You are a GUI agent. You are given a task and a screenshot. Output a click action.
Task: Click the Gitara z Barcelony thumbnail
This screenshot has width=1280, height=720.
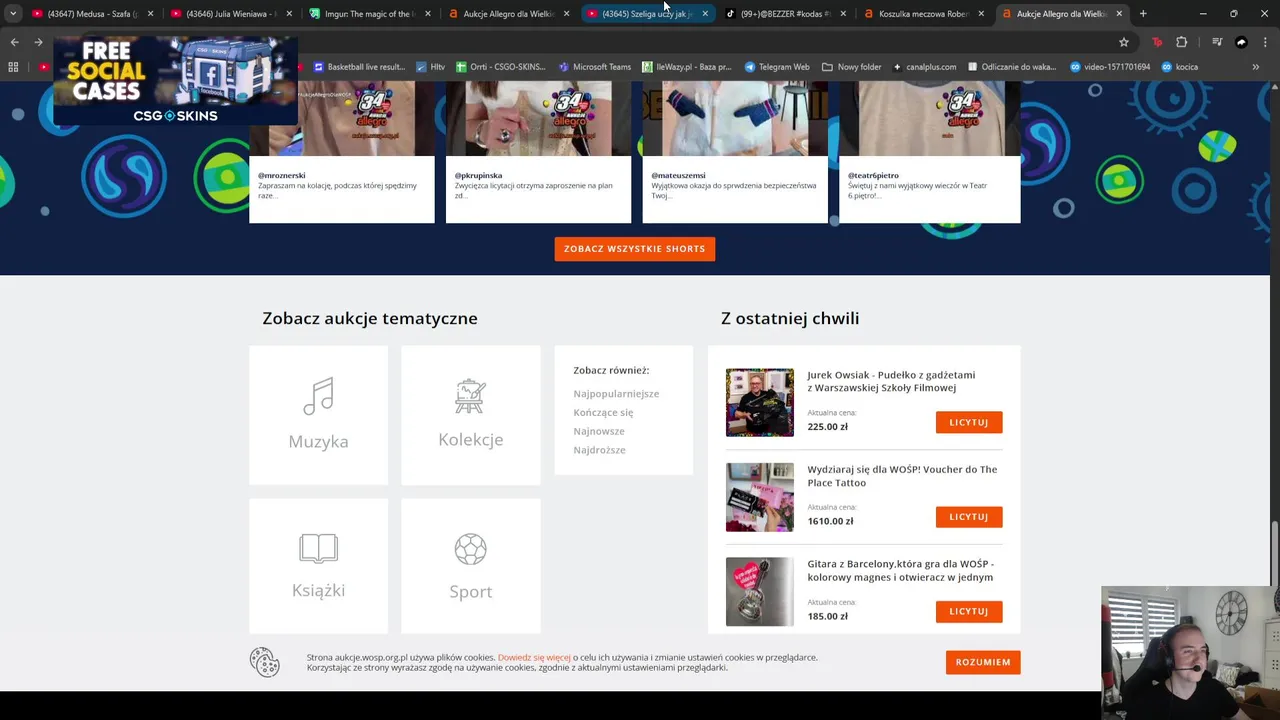pos(760,592)
